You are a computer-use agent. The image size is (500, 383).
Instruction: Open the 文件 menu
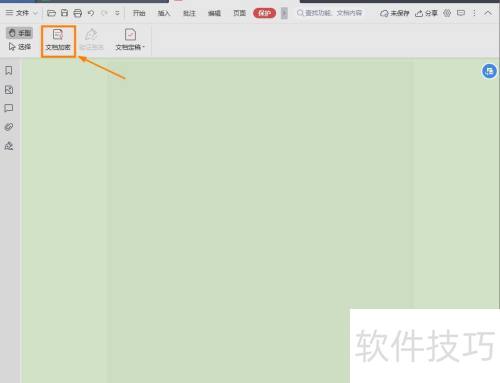pyautogui.click(x=17, y=13)
